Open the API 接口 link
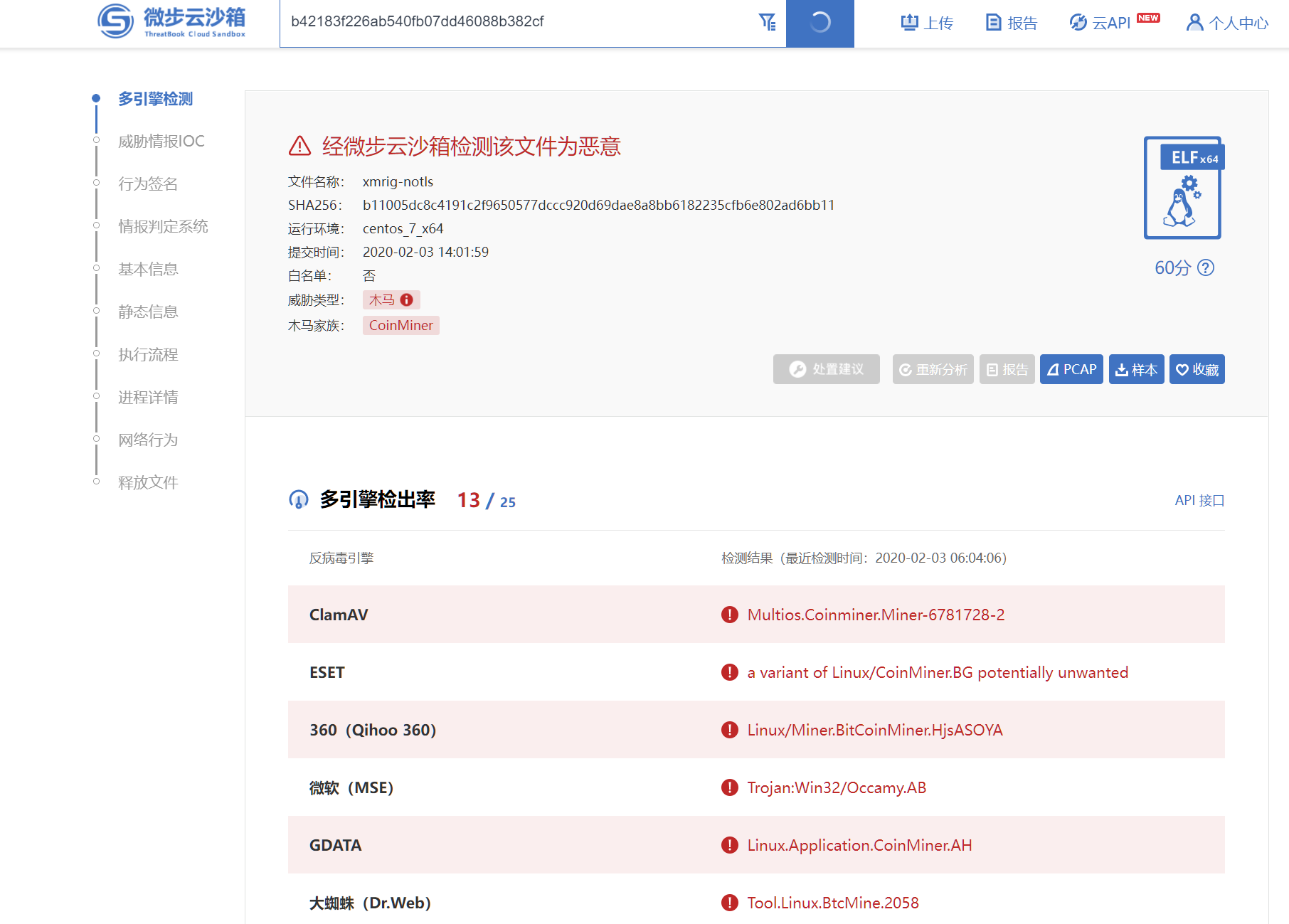The image size is (1289, 924). pyautogui.click(x=1199, y=500)
